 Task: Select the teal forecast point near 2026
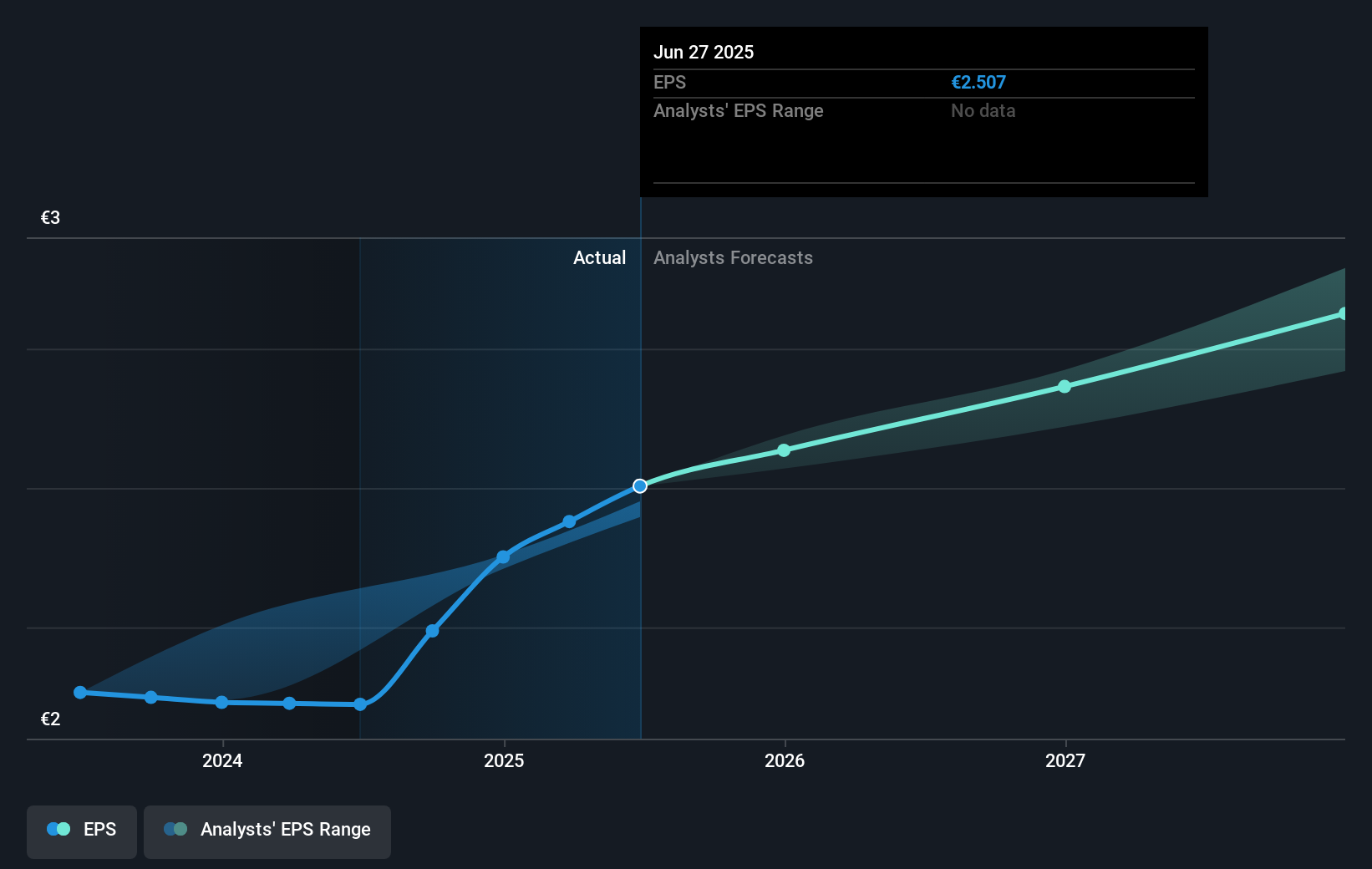click(x=784, y=450)
